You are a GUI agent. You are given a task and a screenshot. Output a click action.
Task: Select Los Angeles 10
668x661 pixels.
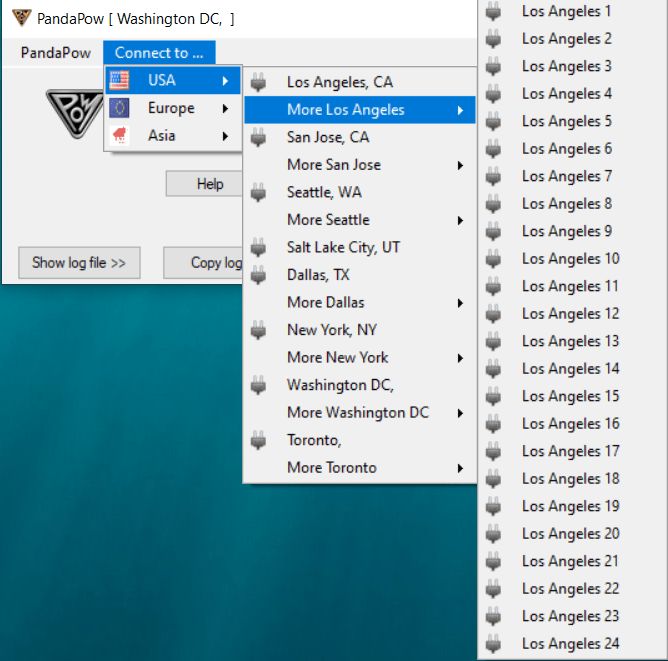coord(572,259)
